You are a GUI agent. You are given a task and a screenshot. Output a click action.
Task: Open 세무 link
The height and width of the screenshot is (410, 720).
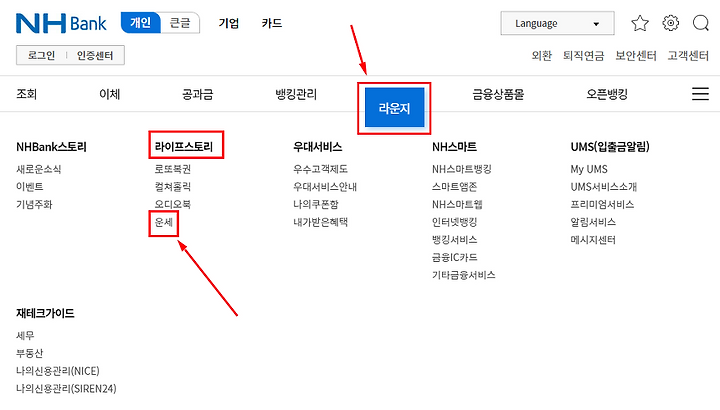click(x=25, y=336)
